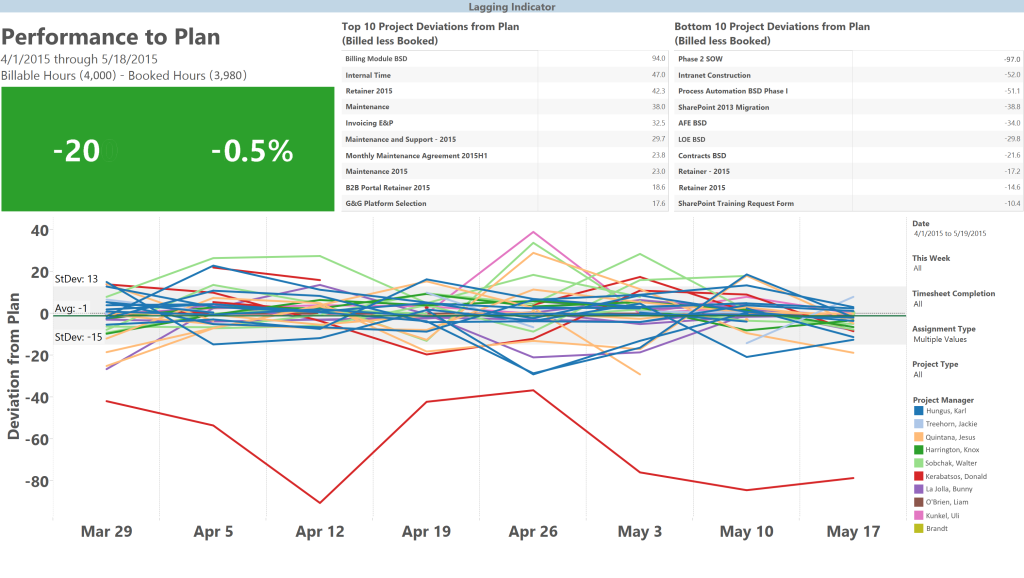This screenshot has height=578, width=1024.
Task: Select Retainer 2015 row with -14.6
Action: click(849, 187)
